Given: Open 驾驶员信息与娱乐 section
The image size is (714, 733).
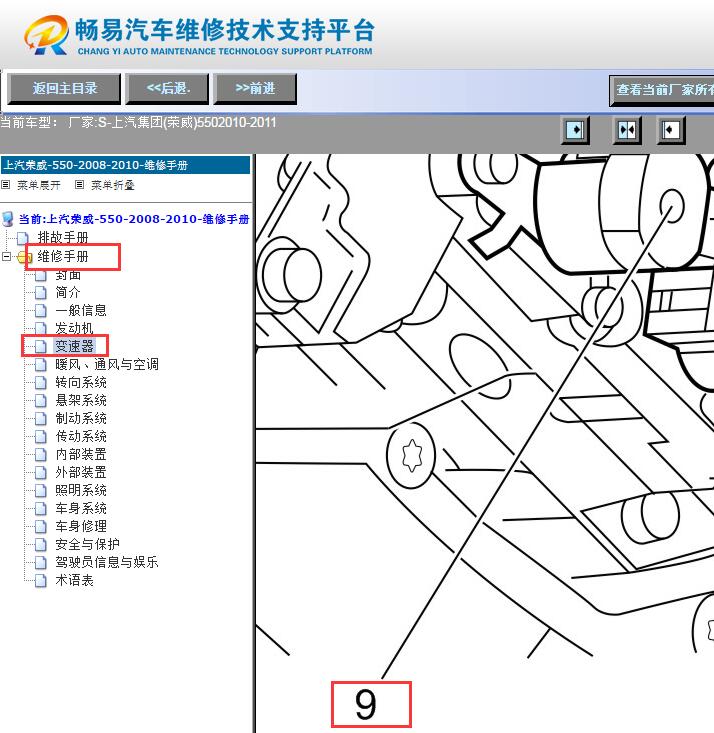Looking at the screenshot, I should click(x=107, y=562).
